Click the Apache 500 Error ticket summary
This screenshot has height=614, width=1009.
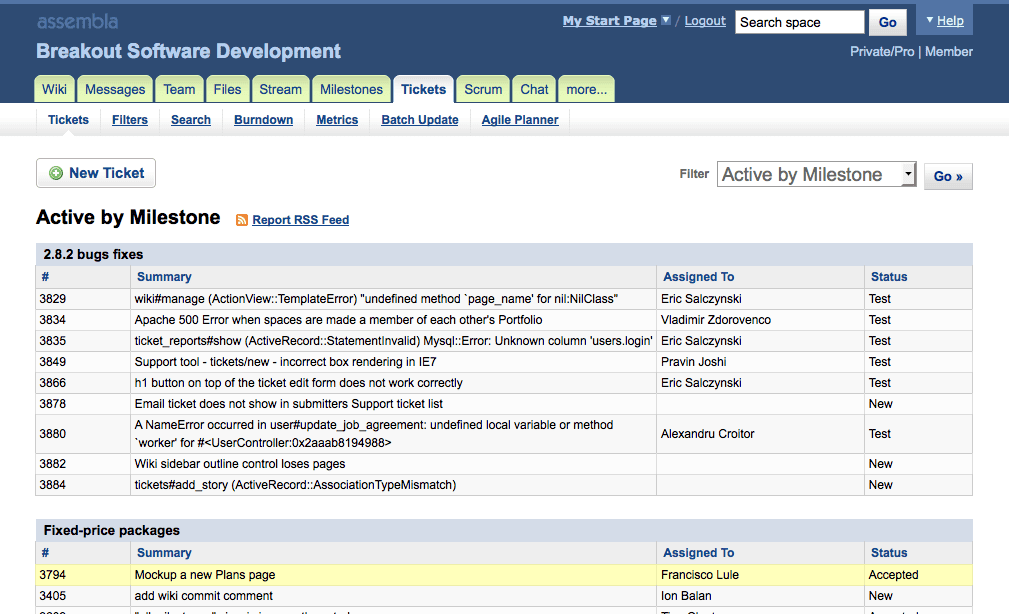[x=338, y=320]
